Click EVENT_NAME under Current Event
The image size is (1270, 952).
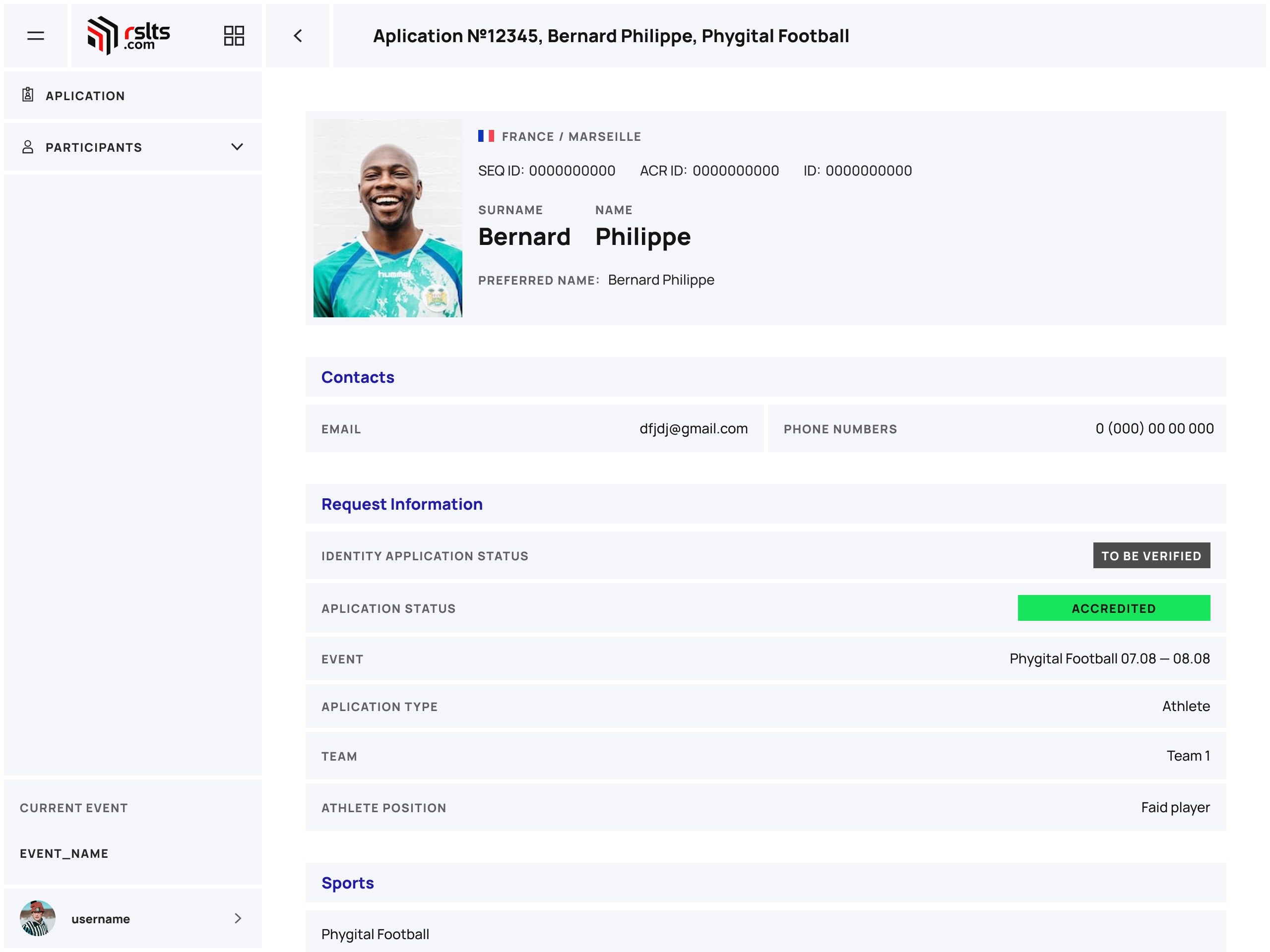(x=63, y=853)
